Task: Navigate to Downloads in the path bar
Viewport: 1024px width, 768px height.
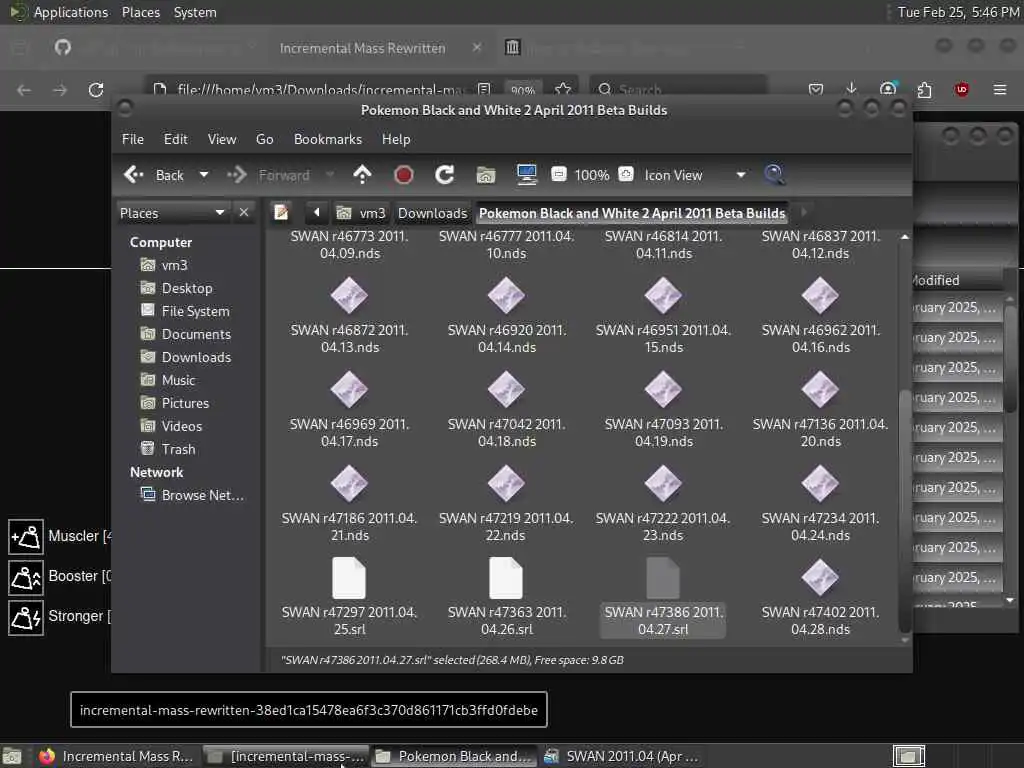Action: pos(432,213)
